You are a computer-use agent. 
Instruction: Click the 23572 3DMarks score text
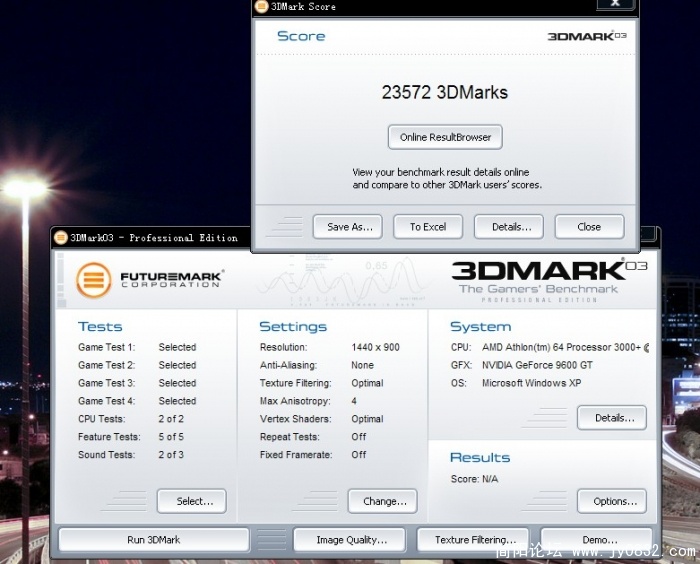(445, 92)
